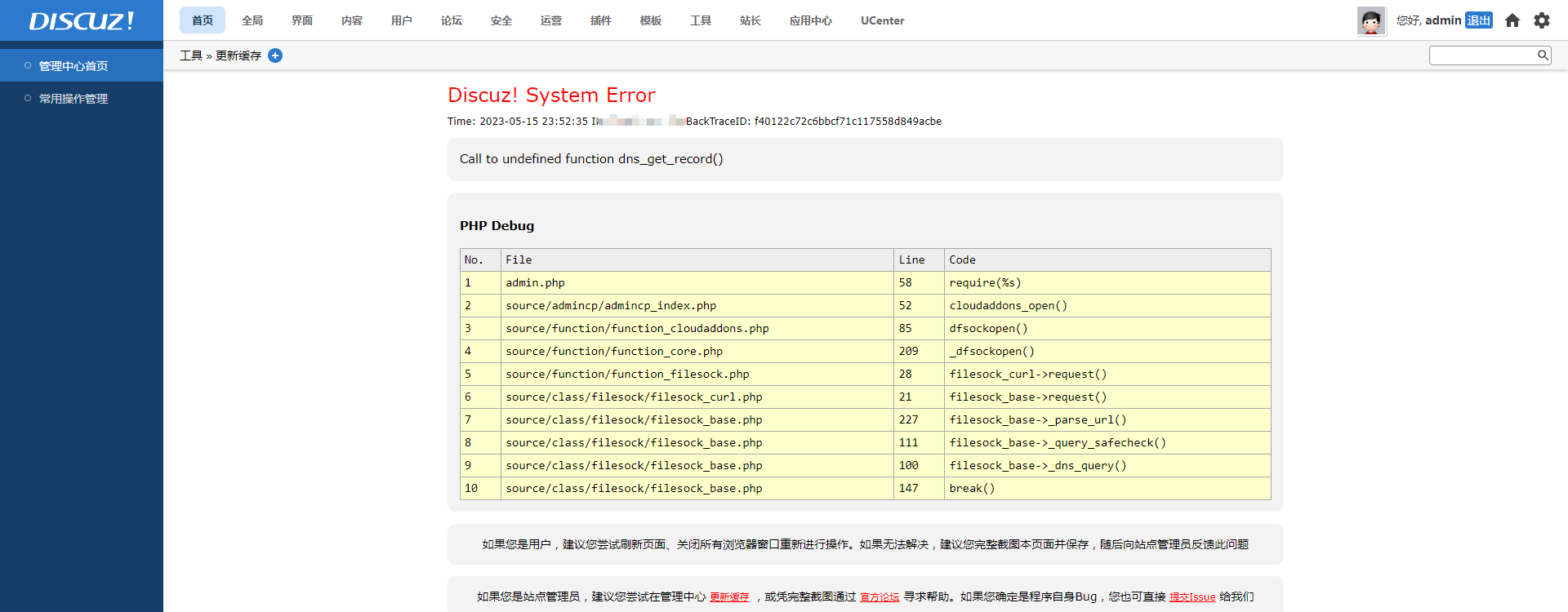Open the 应用中心 menu
This screenshot has width=1568, height=612.
coord(811,20)
